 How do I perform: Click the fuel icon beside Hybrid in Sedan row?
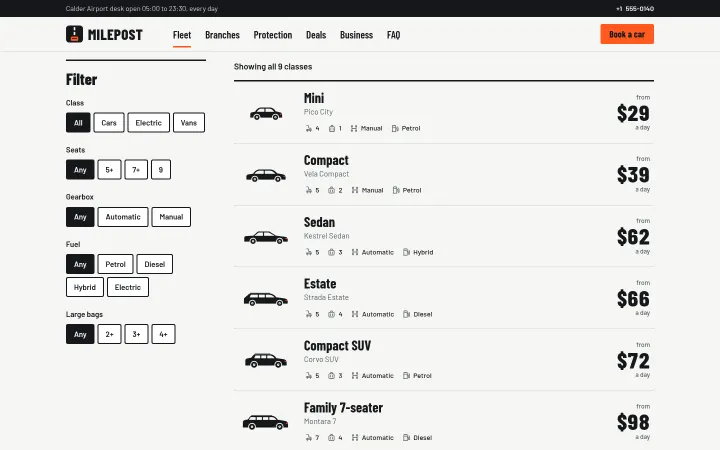[406, 252]
